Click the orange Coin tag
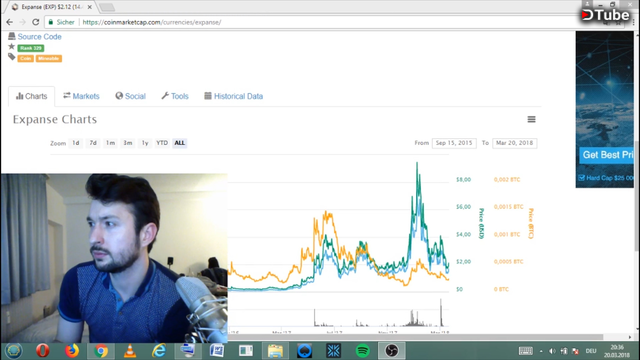This screenshot has height=360, width=640. point(25,58)
